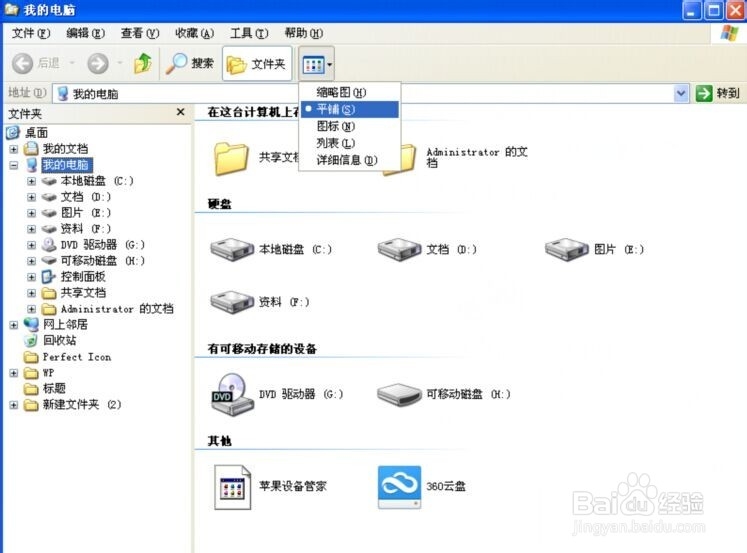Expand 网上邻居 tree node
Screen dimensions: 747x553
(13, 325)
